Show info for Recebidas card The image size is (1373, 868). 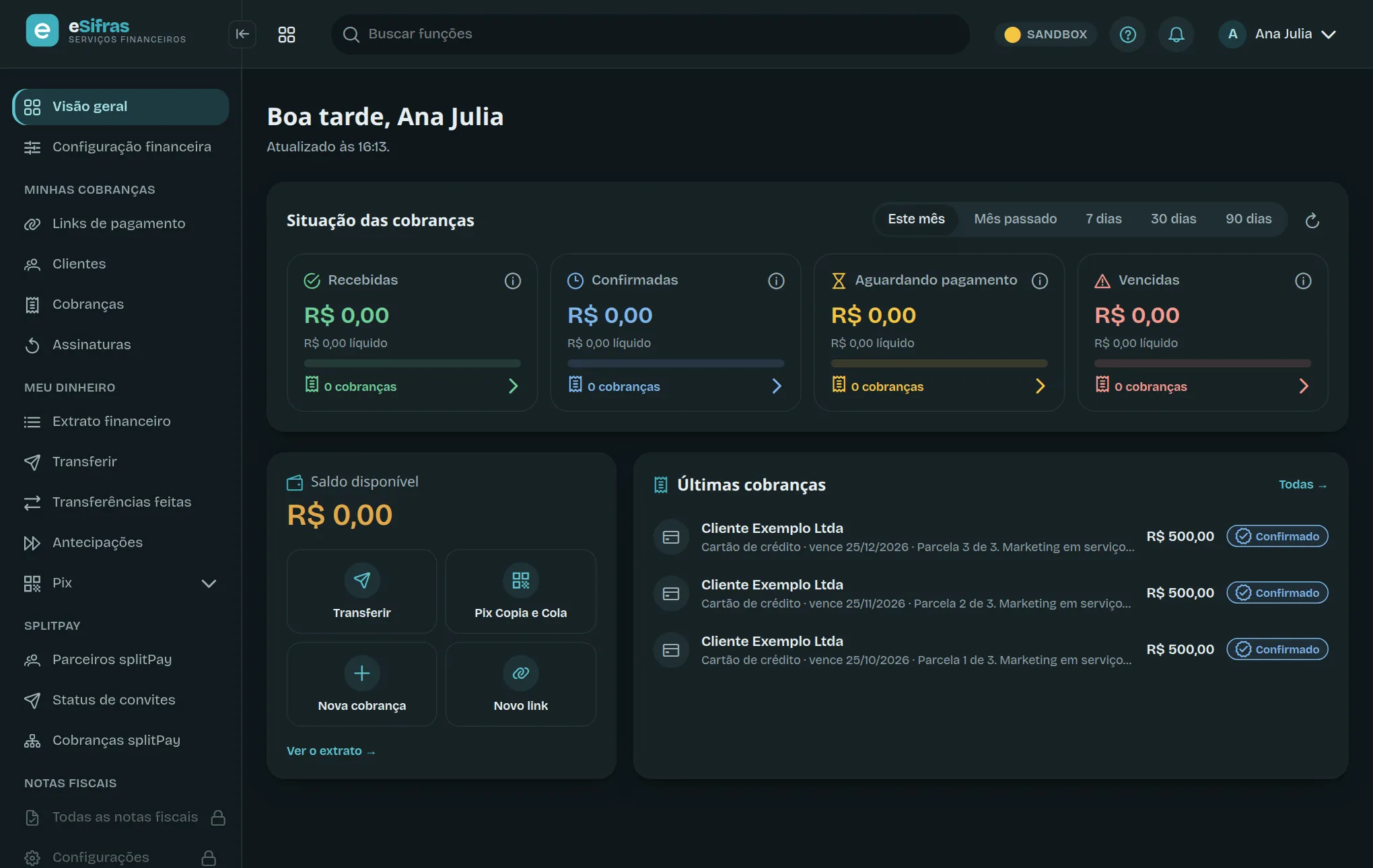pyautogui.click(x=513, y=281)
